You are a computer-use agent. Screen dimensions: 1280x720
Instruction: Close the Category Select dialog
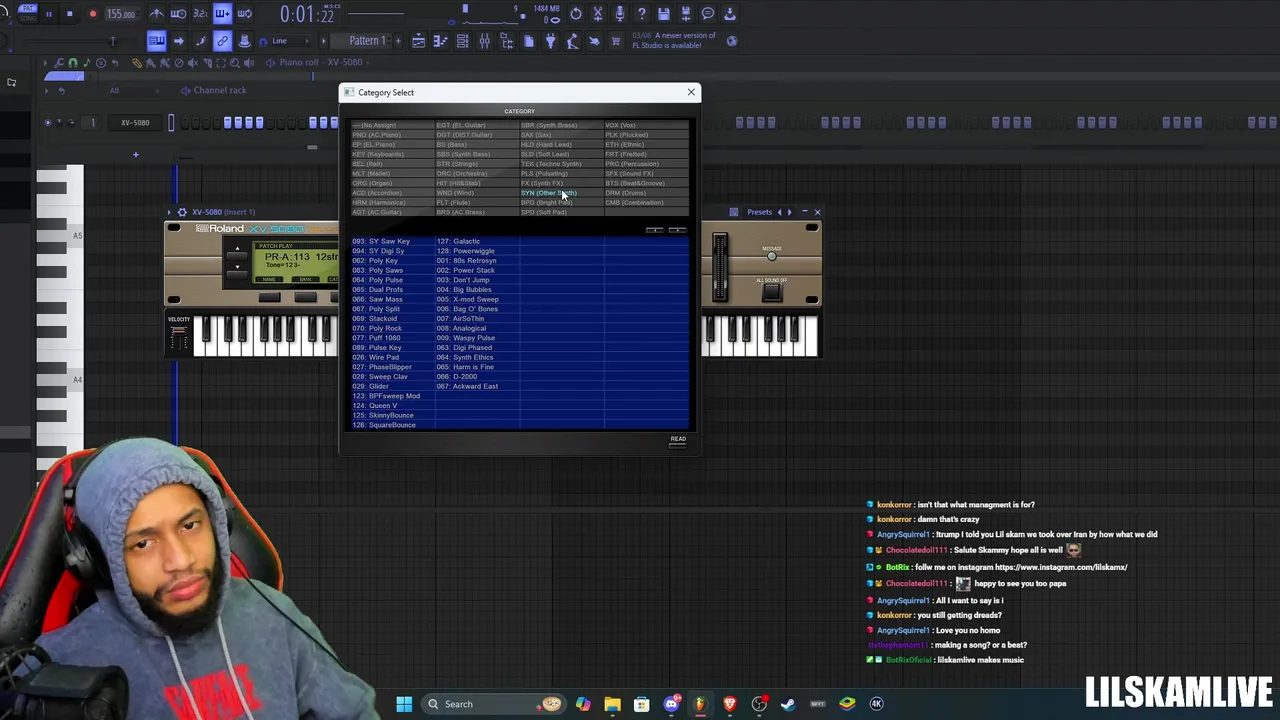[691, 92]
